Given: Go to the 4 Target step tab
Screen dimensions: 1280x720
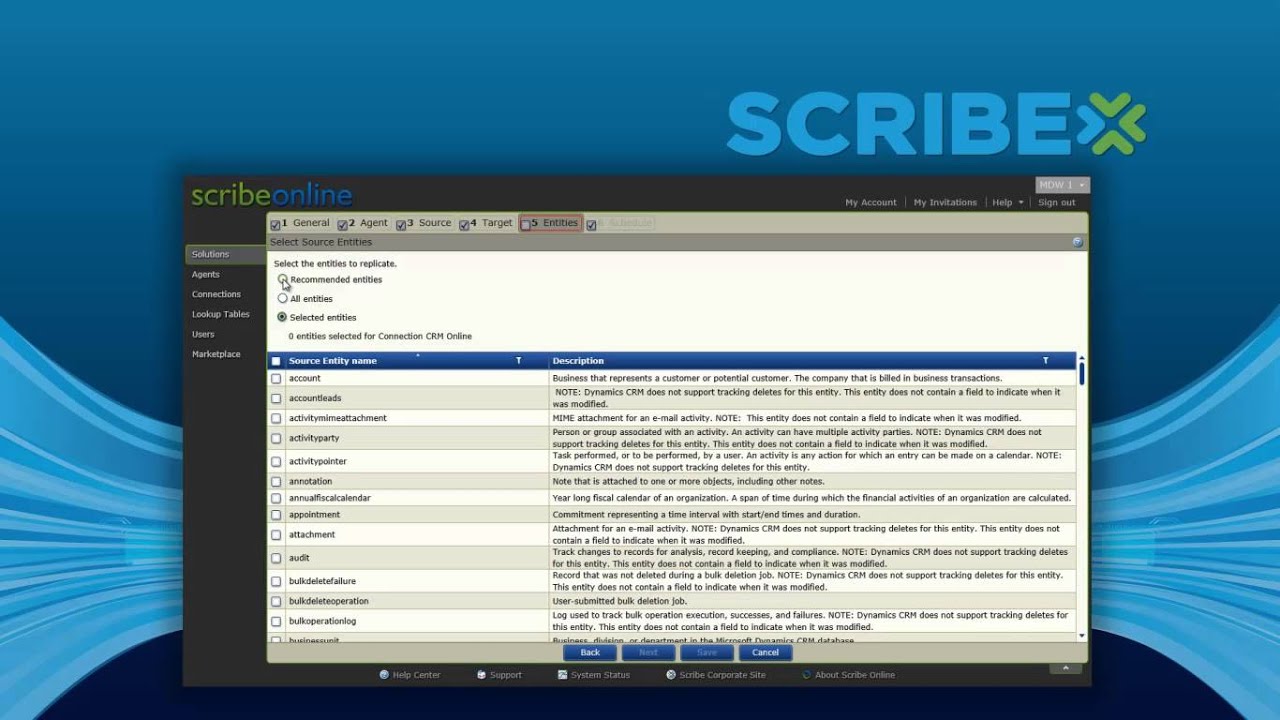Looking at the screenshot, I should click(486, 223).
